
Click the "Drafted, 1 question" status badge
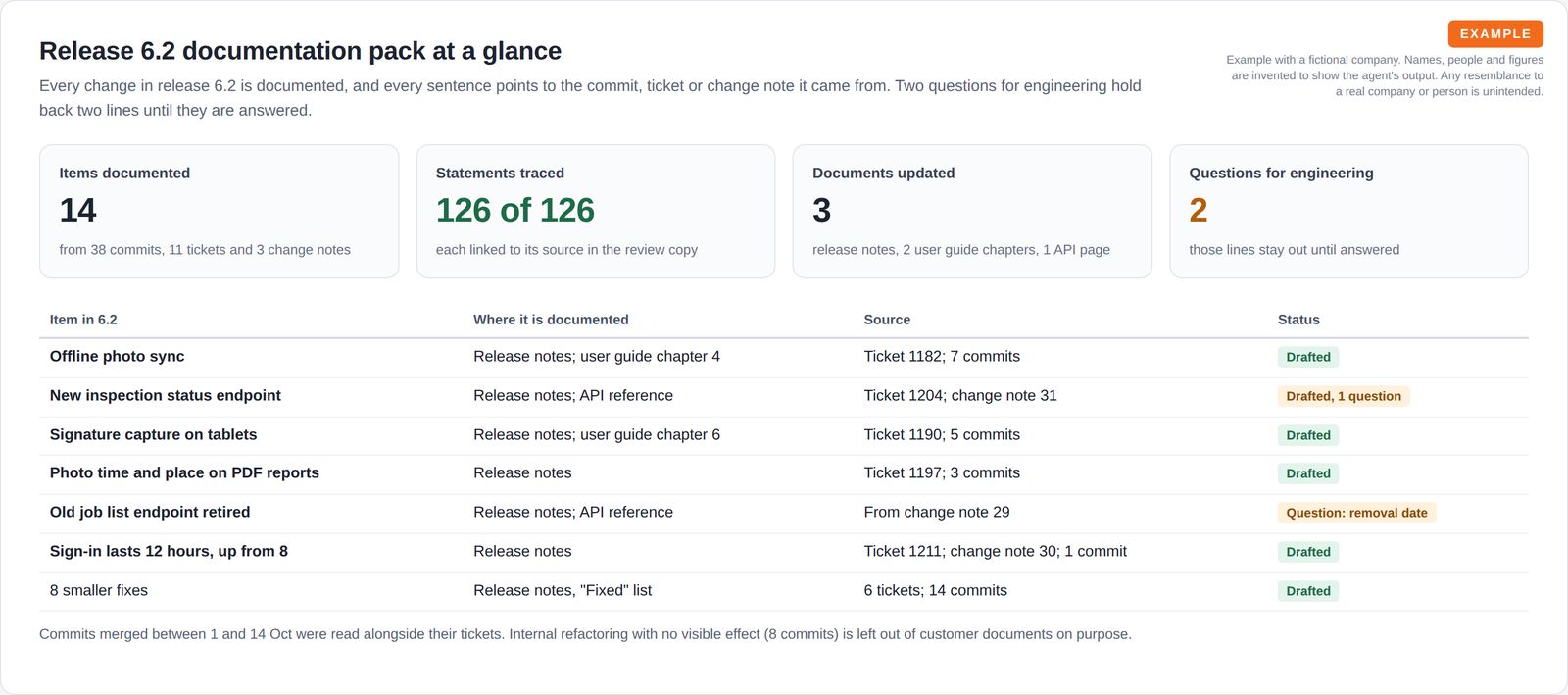tap(1344, 396)
